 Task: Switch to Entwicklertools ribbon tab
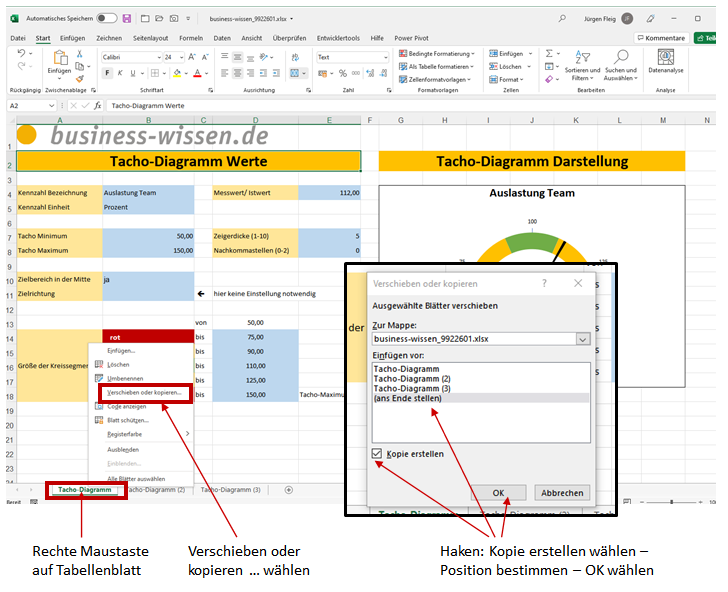coord(338,38)
